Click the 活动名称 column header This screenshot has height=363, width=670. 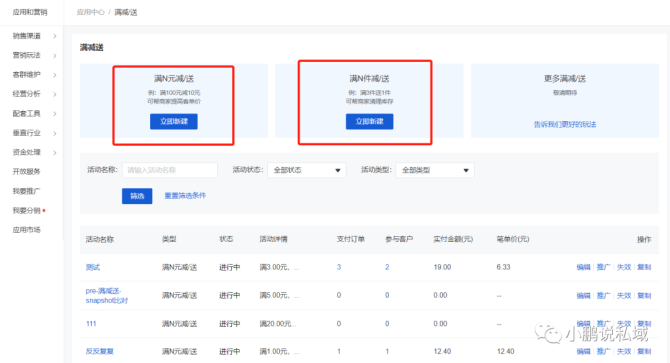(x=100, y=239)
